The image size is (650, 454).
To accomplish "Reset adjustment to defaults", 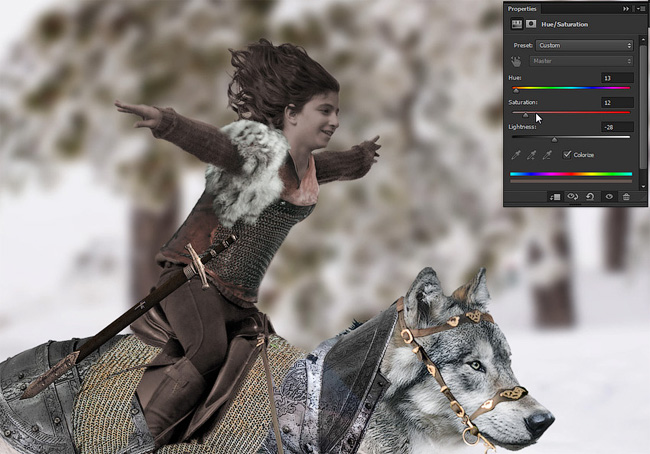I will pos(590,197).
